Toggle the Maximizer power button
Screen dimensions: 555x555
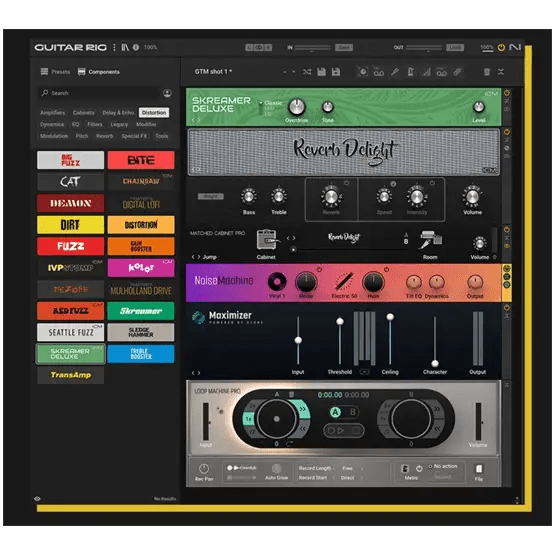(x=507, y=308)
